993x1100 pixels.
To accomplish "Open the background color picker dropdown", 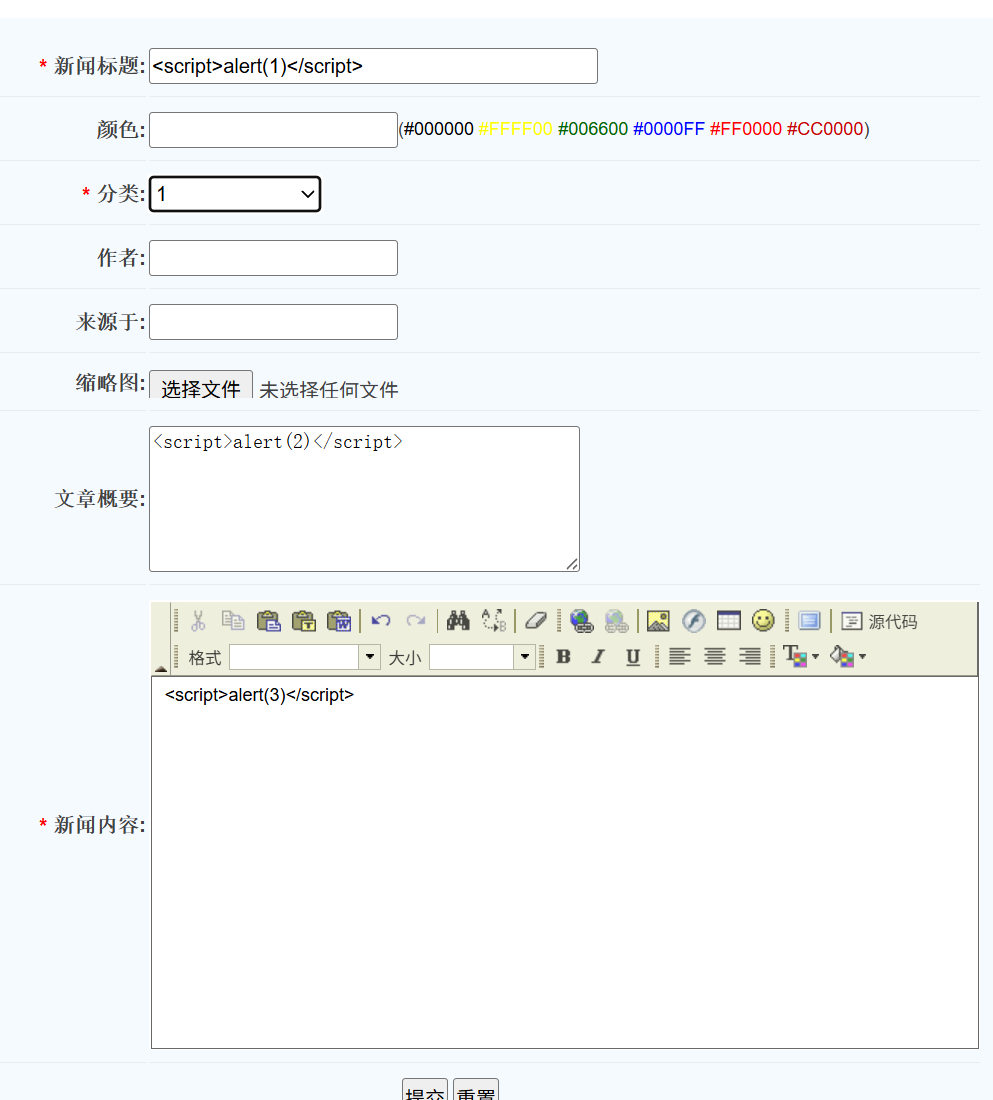I will (x=847, y=657).
